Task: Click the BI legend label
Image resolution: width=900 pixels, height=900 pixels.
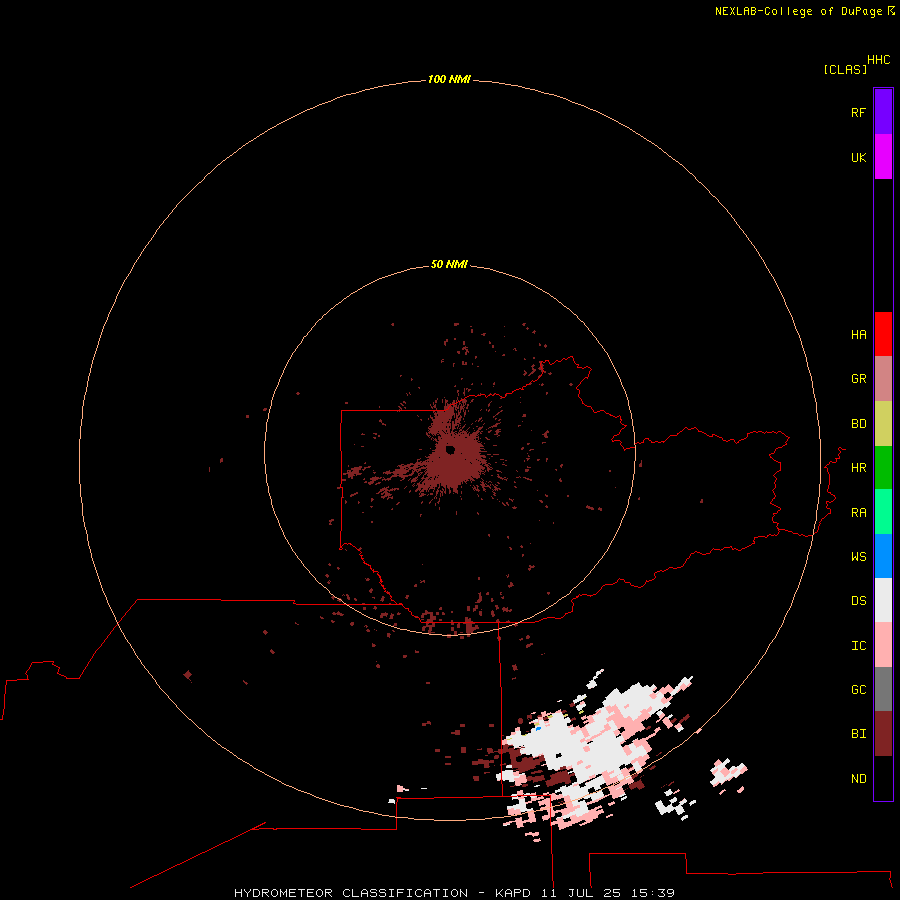Action: coord(858,734)
